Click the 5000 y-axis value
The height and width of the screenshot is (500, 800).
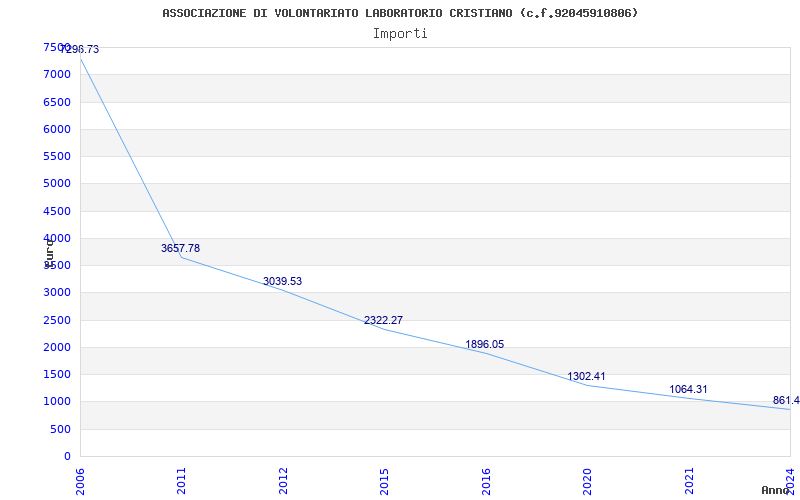pyautogui.click(x=57, y=183)
